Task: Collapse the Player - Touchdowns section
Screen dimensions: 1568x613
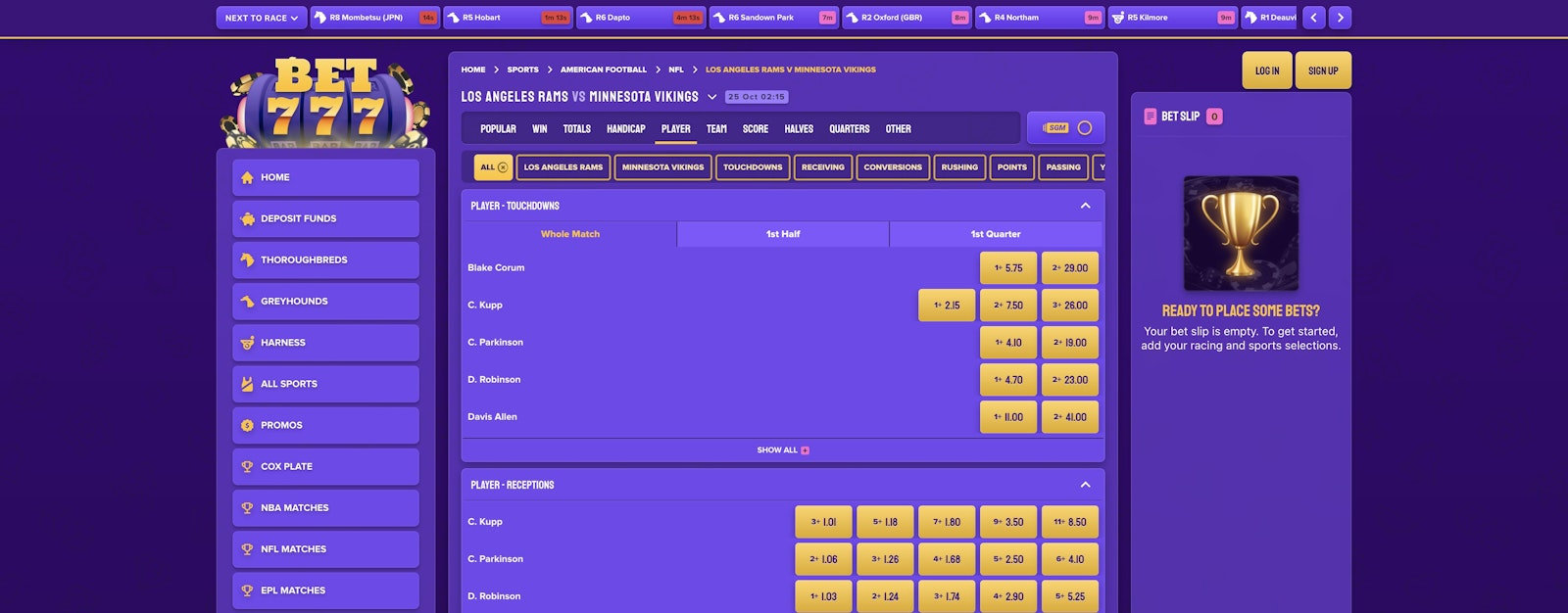Action: [1085, 206]
